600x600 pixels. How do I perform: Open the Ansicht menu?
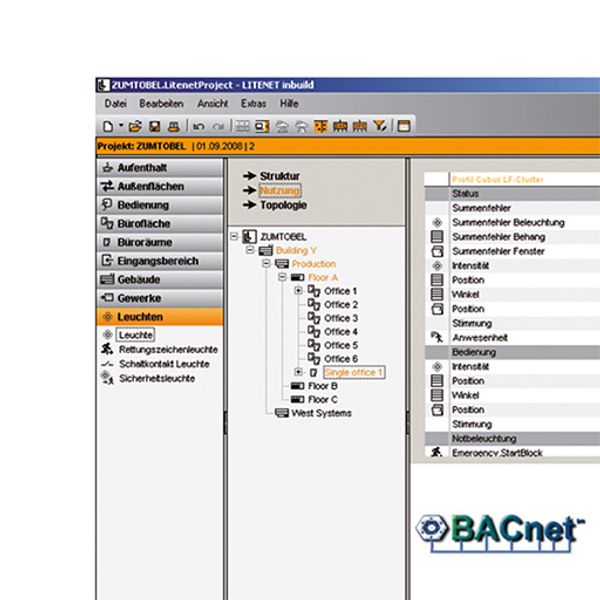pyautogui.click(x=212, y=103)
